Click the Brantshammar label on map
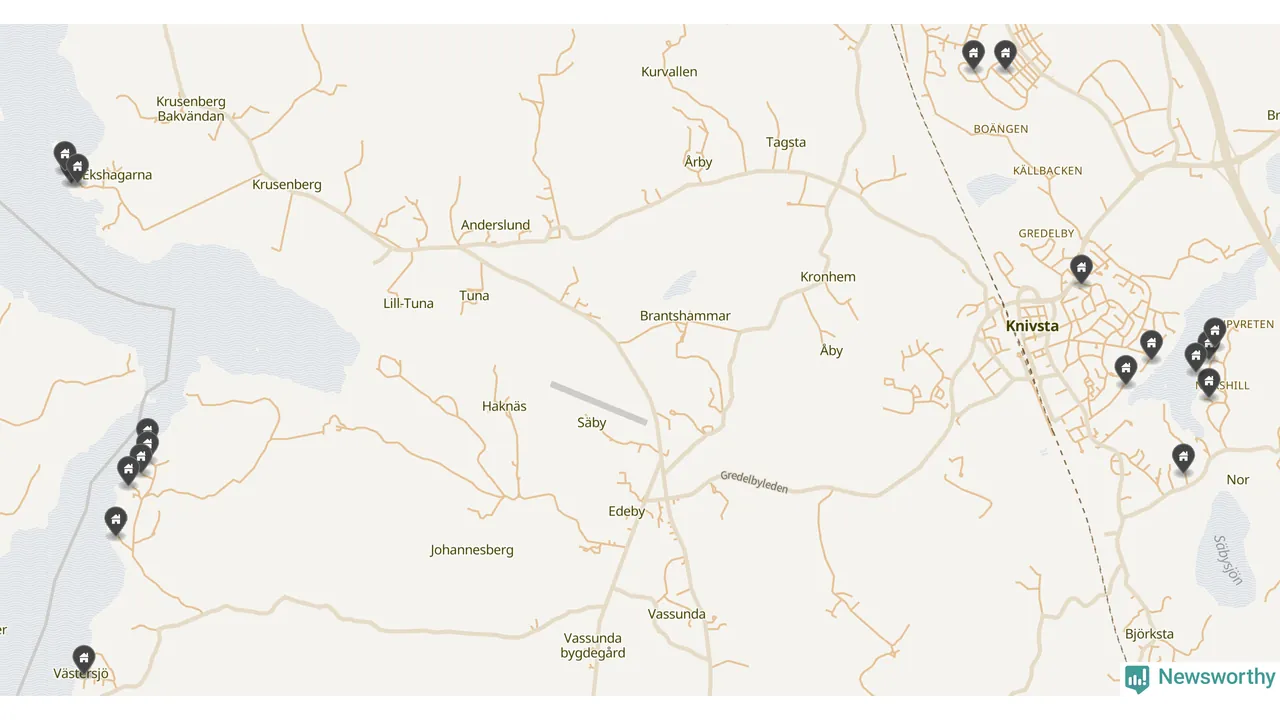Screen dimensions: 1280x720 tap(685, 316)
